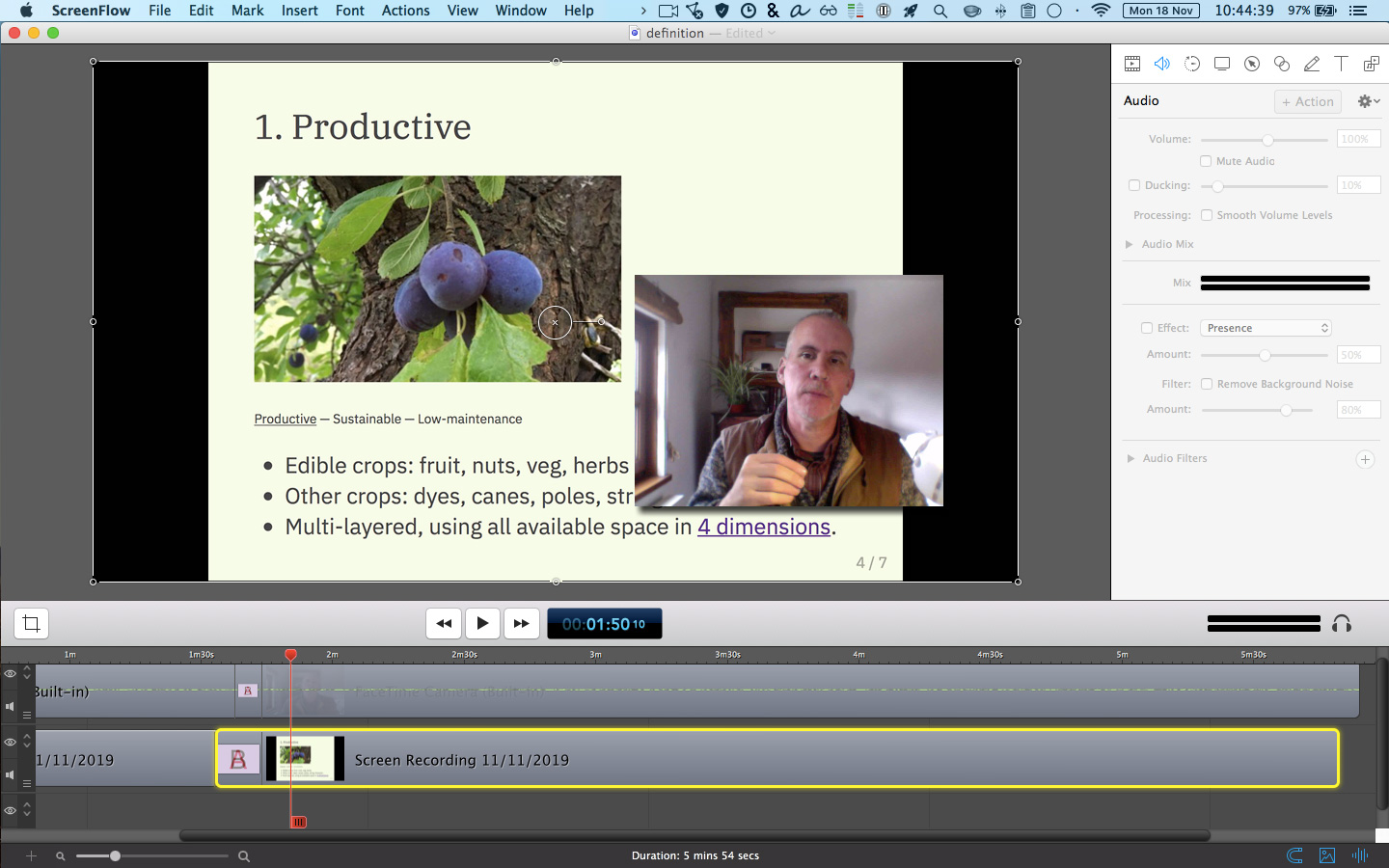Image resolution: width=1389 pixels, height=868 pixels.
Task: Open the Screen Recording properties panel
Action: click(x=1222, y=63)
